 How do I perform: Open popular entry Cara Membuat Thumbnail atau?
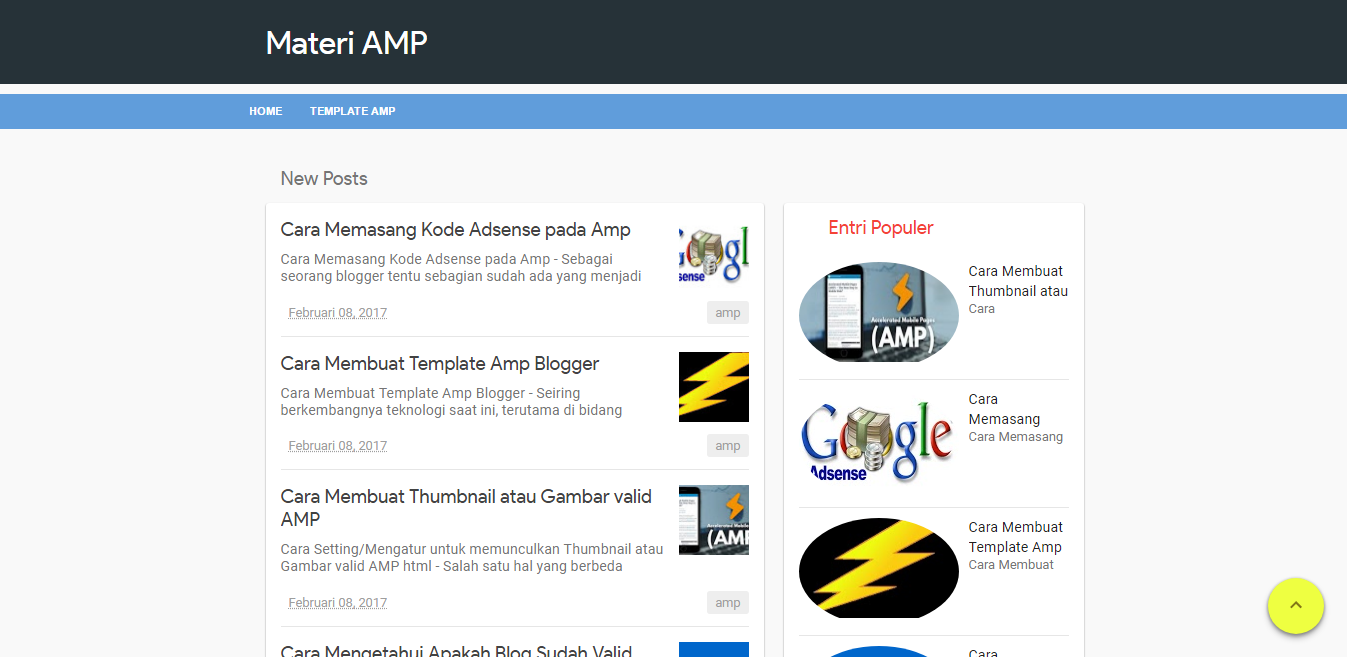[x=1018, y=281]
